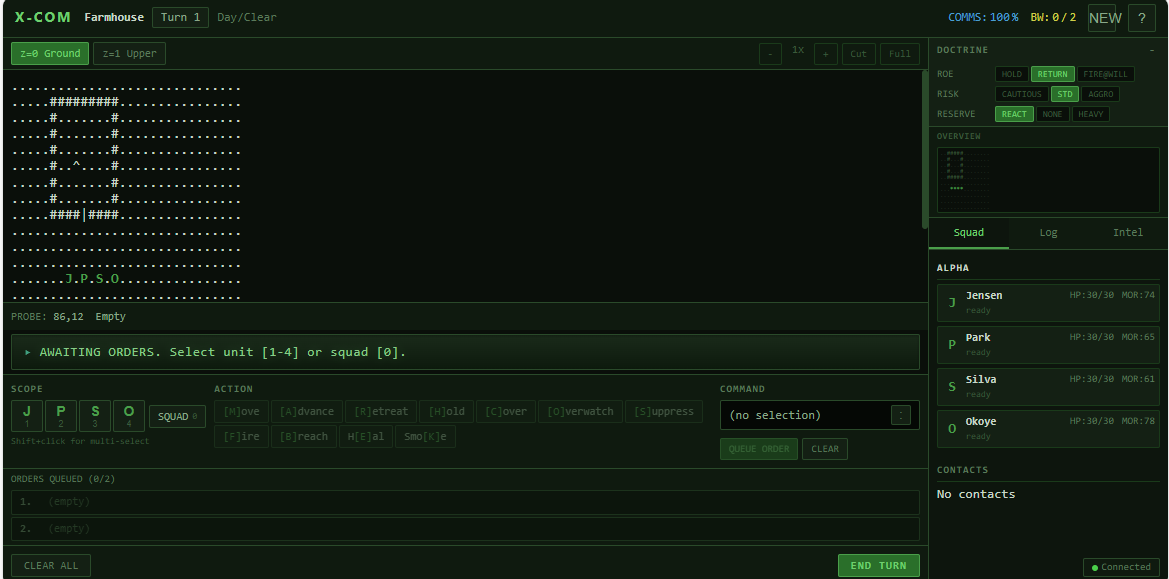The image size is (1169, 579).
Task: Set ROE to FIRE@WILL
Action: click(x=1106, y=74)
